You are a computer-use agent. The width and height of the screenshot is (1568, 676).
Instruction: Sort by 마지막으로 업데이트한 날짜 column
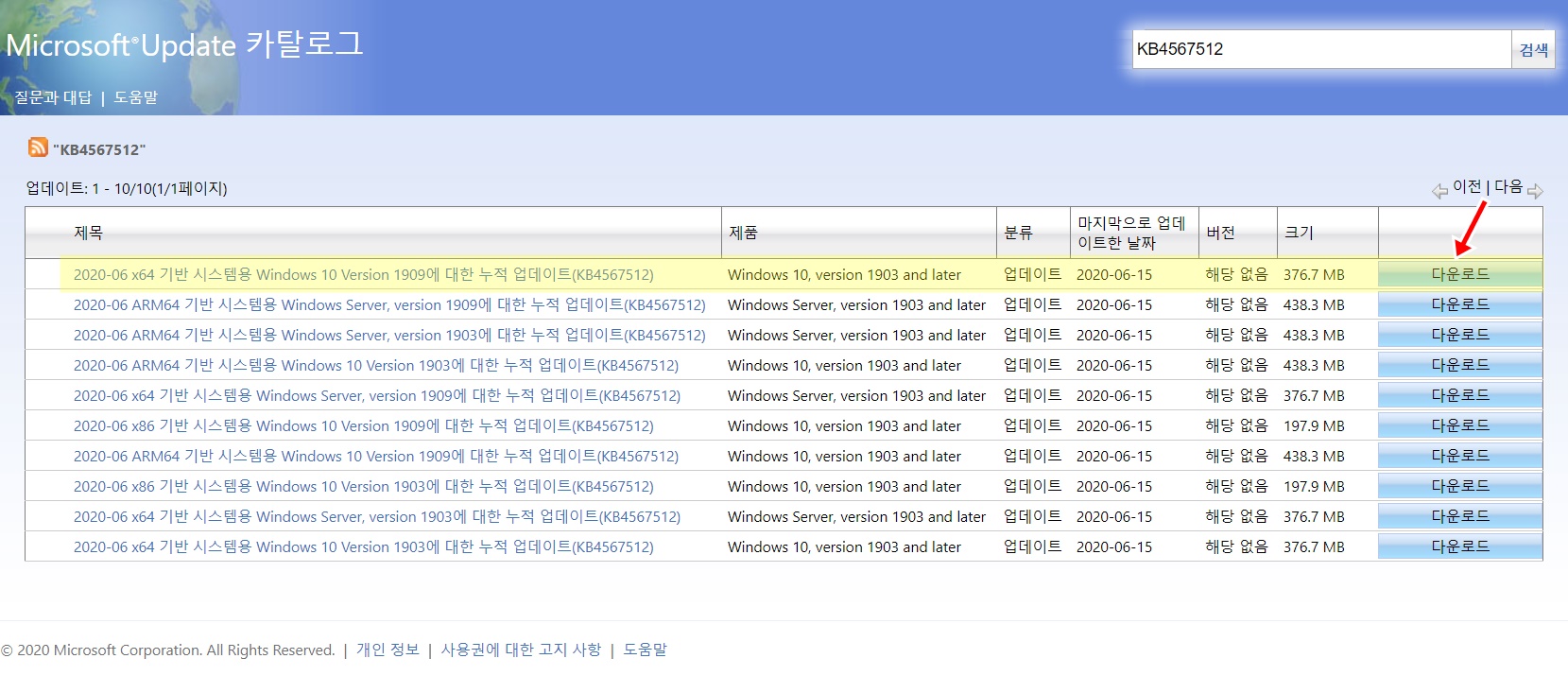click(1131, 233)
